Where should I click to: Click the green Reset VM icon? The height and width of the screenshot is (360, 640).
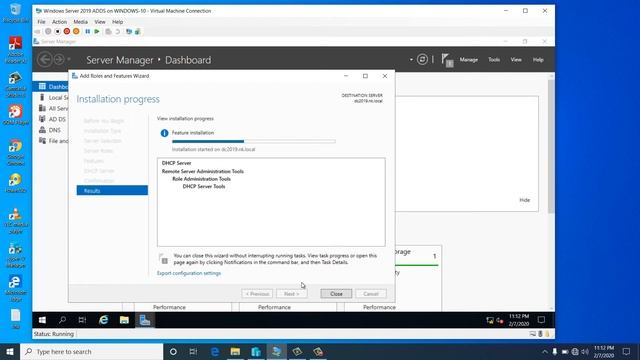97,31
